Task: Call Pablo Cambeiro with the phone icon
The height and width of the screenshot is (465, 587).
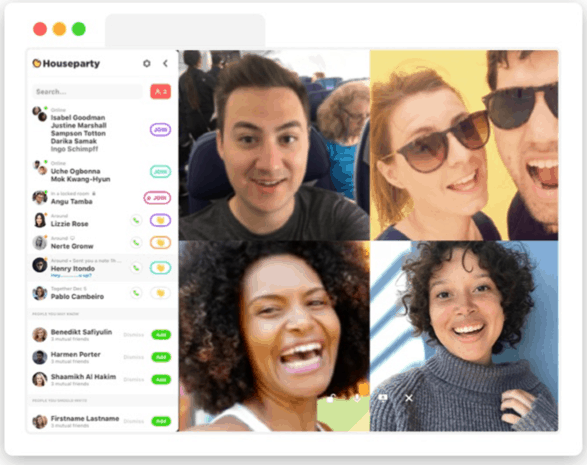Action: pyautogui.click(x=136, y=293)
